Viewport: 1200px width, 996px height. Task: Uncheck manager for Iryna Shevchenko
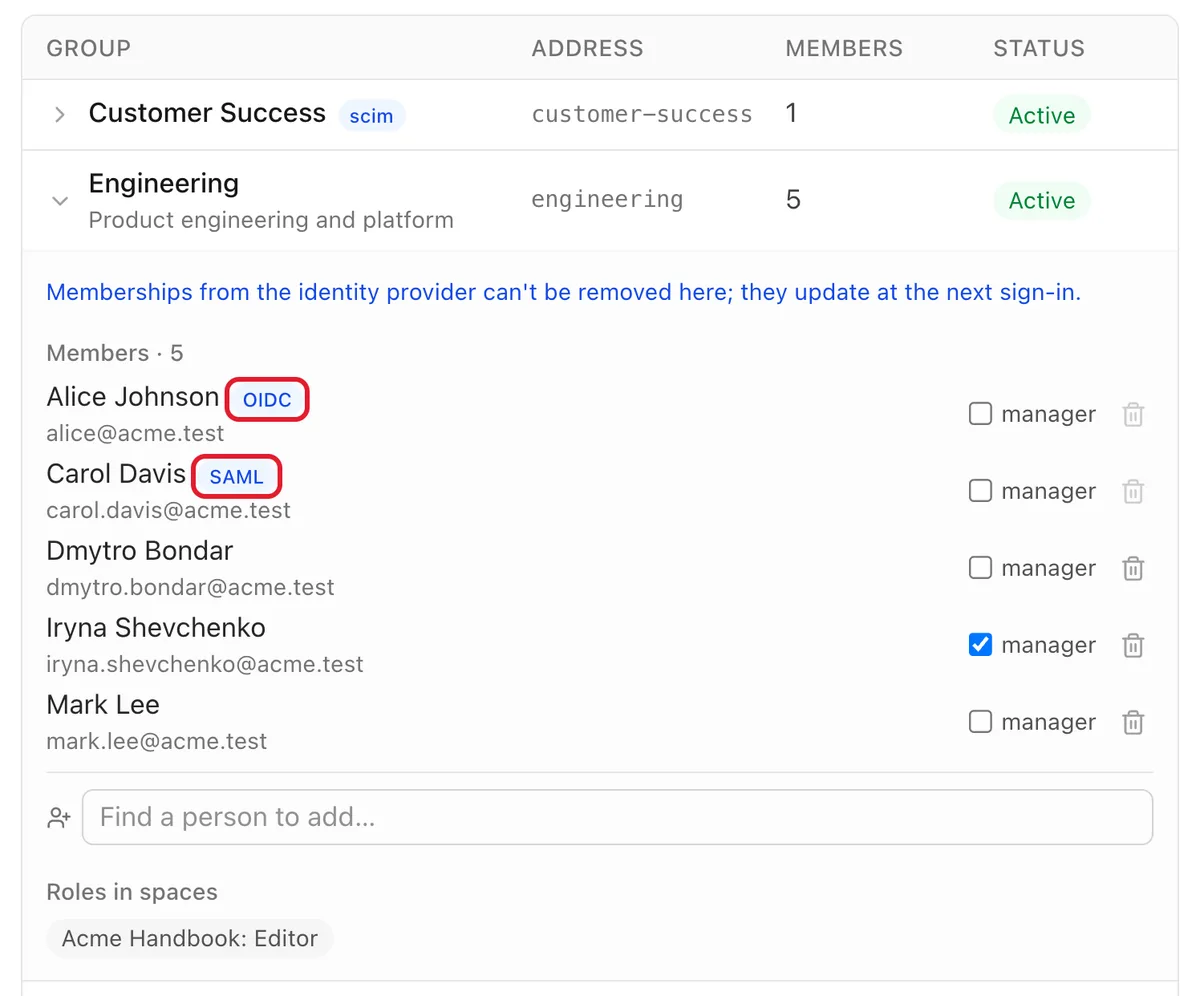980,644
